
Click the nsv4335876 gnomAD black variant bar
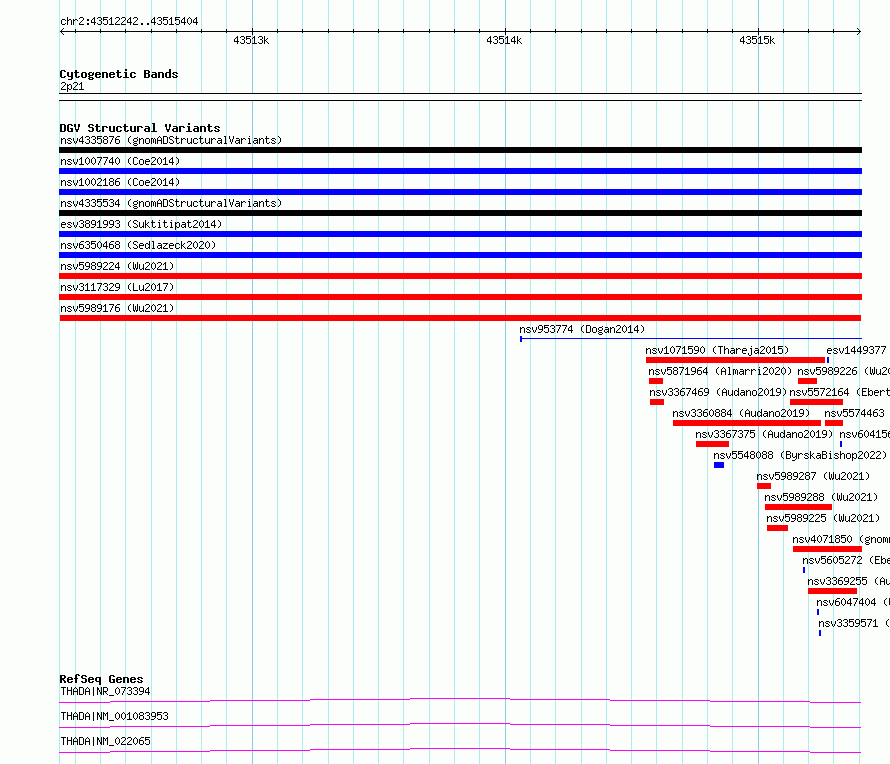coord(460,150)
